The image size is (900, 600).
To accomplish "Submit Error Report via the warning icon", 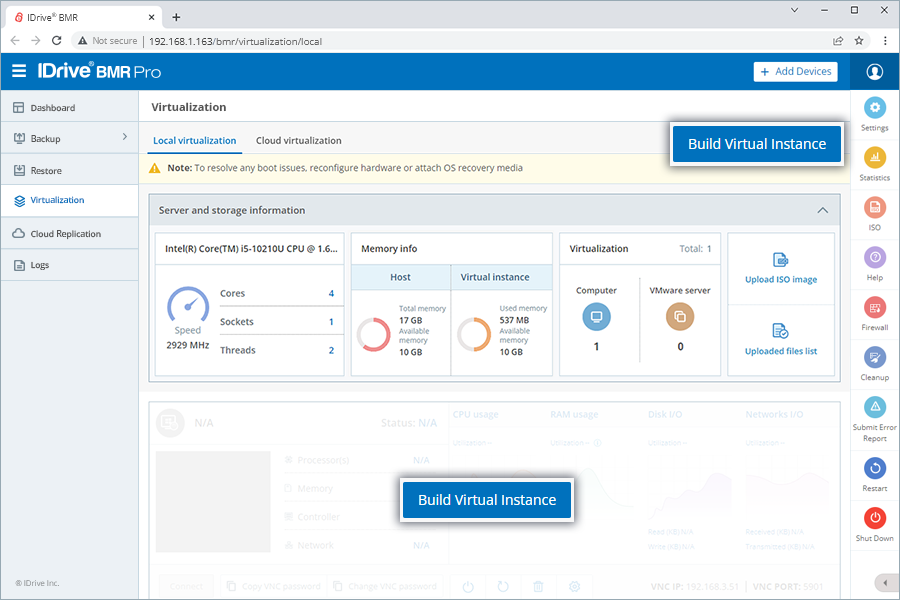I will [x=875, y=407].
